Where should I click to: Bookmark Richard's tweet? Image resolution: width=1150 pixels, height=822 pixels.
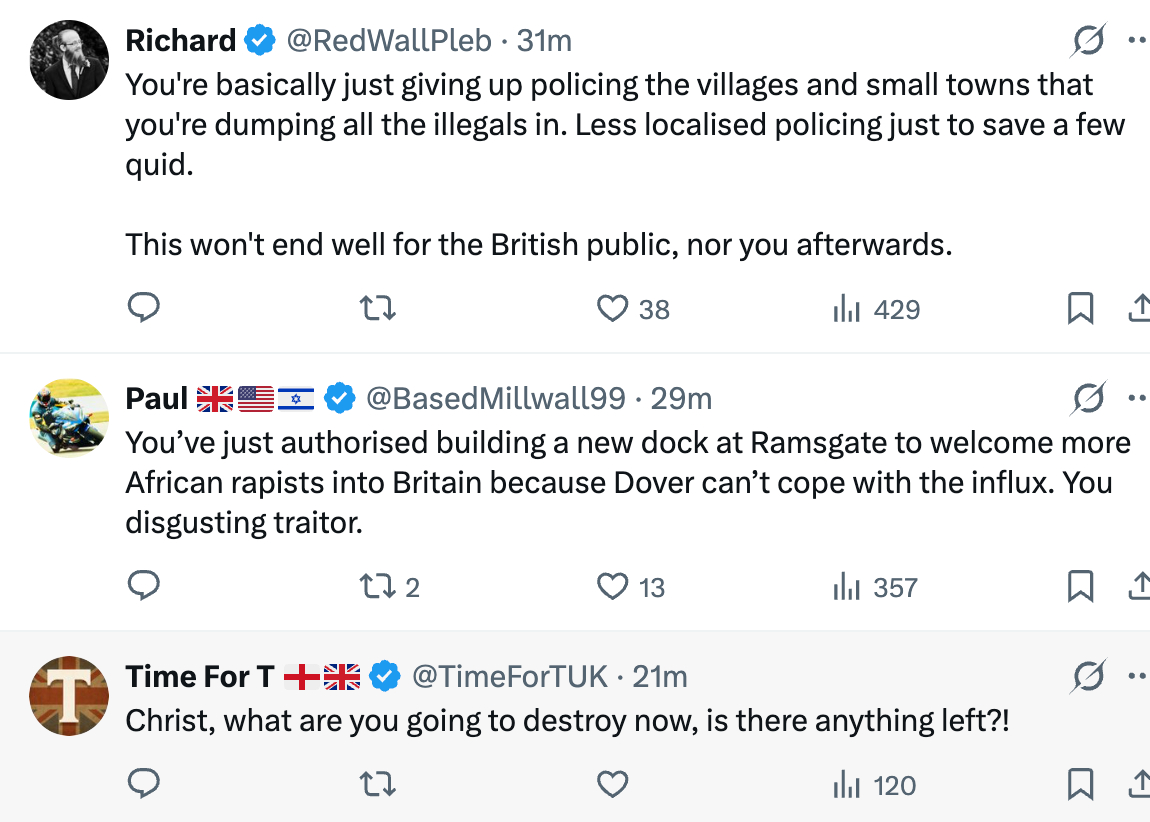1080,308
